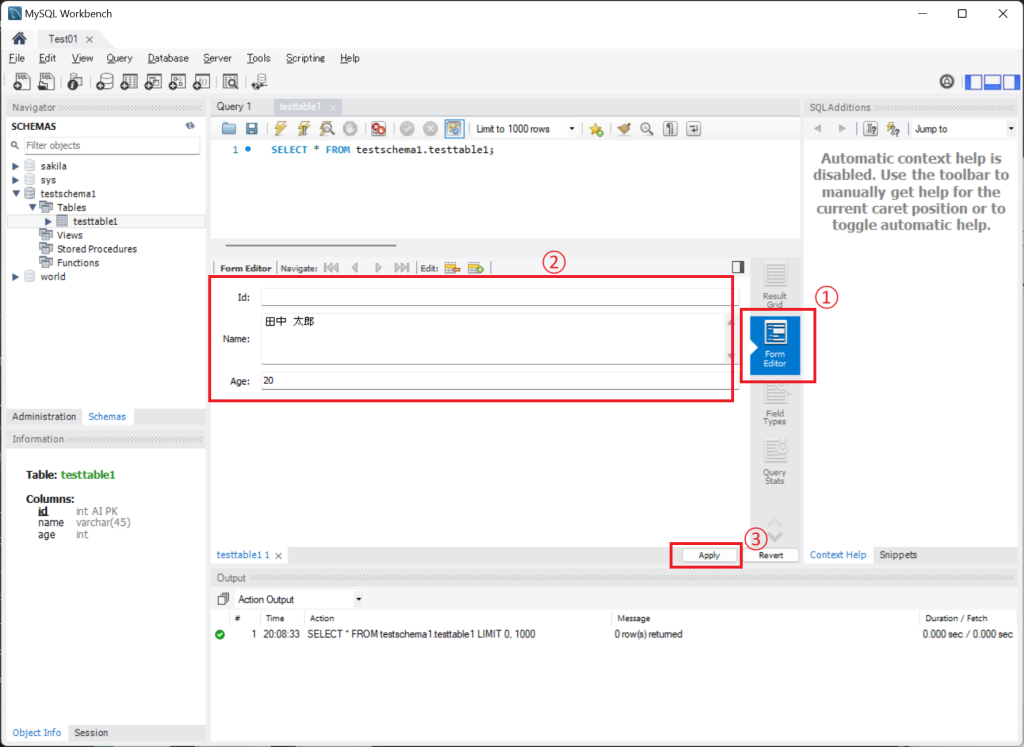The image size is (1024, 747).
Task: Toggle the autocommit mode toolbar button
Action: pos(453,129)
